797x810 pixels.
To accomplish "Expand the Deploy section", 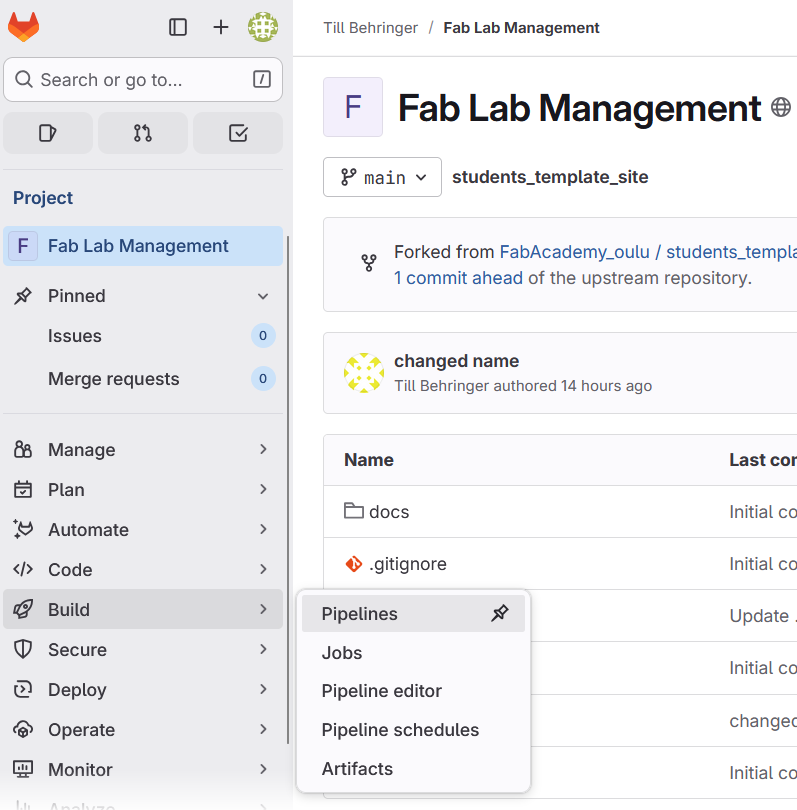I will 143,690.
